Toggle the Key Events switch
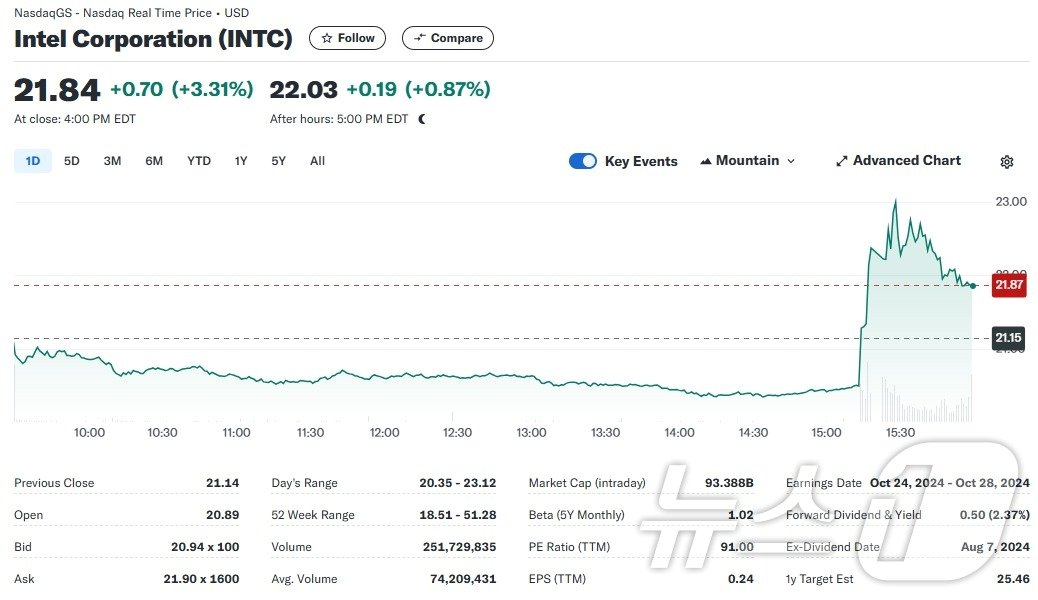The height and width of the screenshot is (600, 1038). [582, 161]
